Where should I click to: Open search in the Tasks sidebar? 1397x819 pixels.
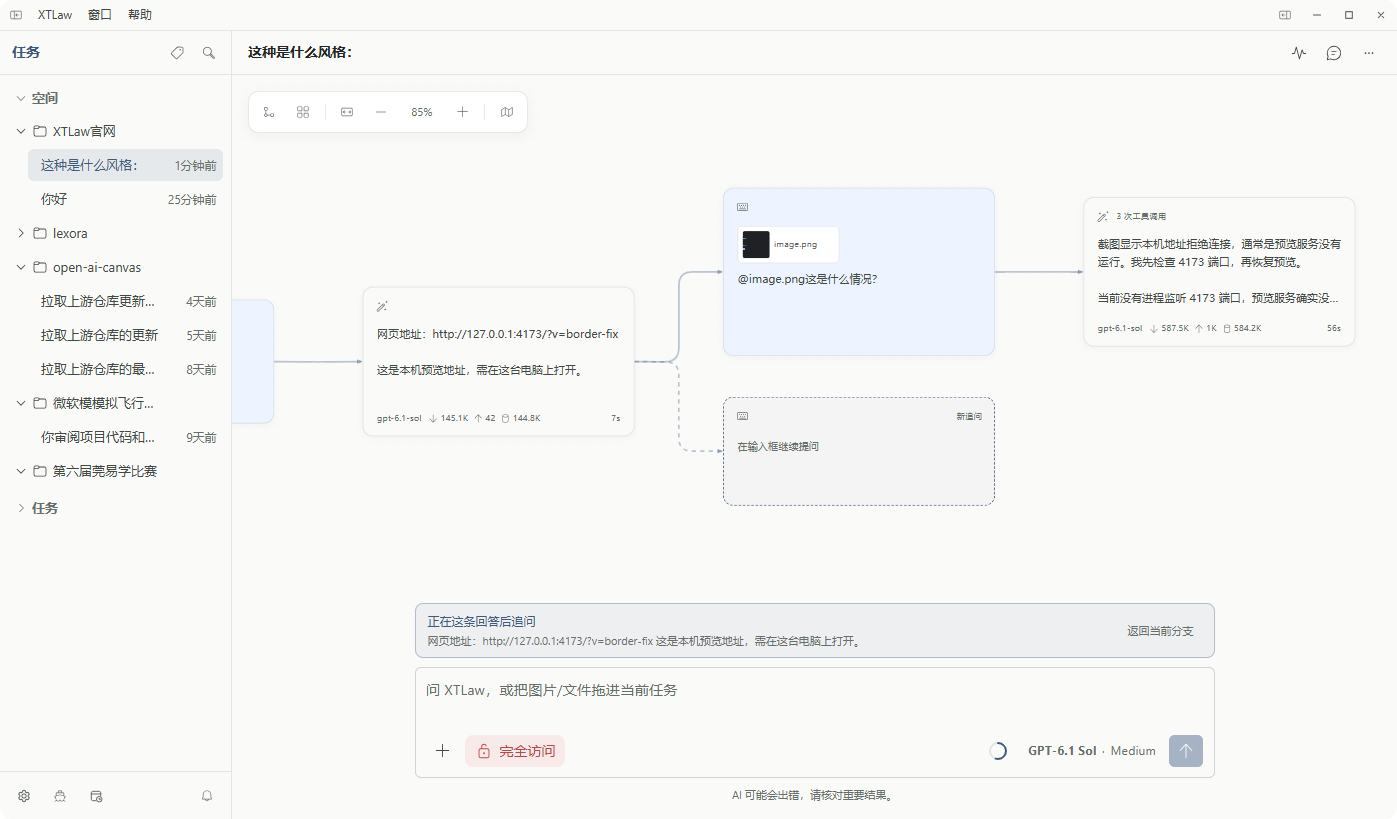[x=209, y=53]
